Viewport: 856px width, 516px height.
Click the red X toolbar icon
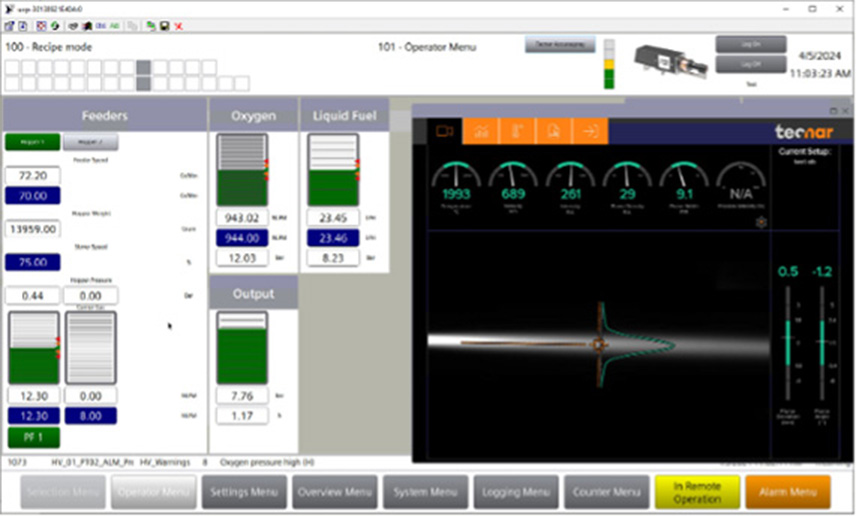coord(179,25)
